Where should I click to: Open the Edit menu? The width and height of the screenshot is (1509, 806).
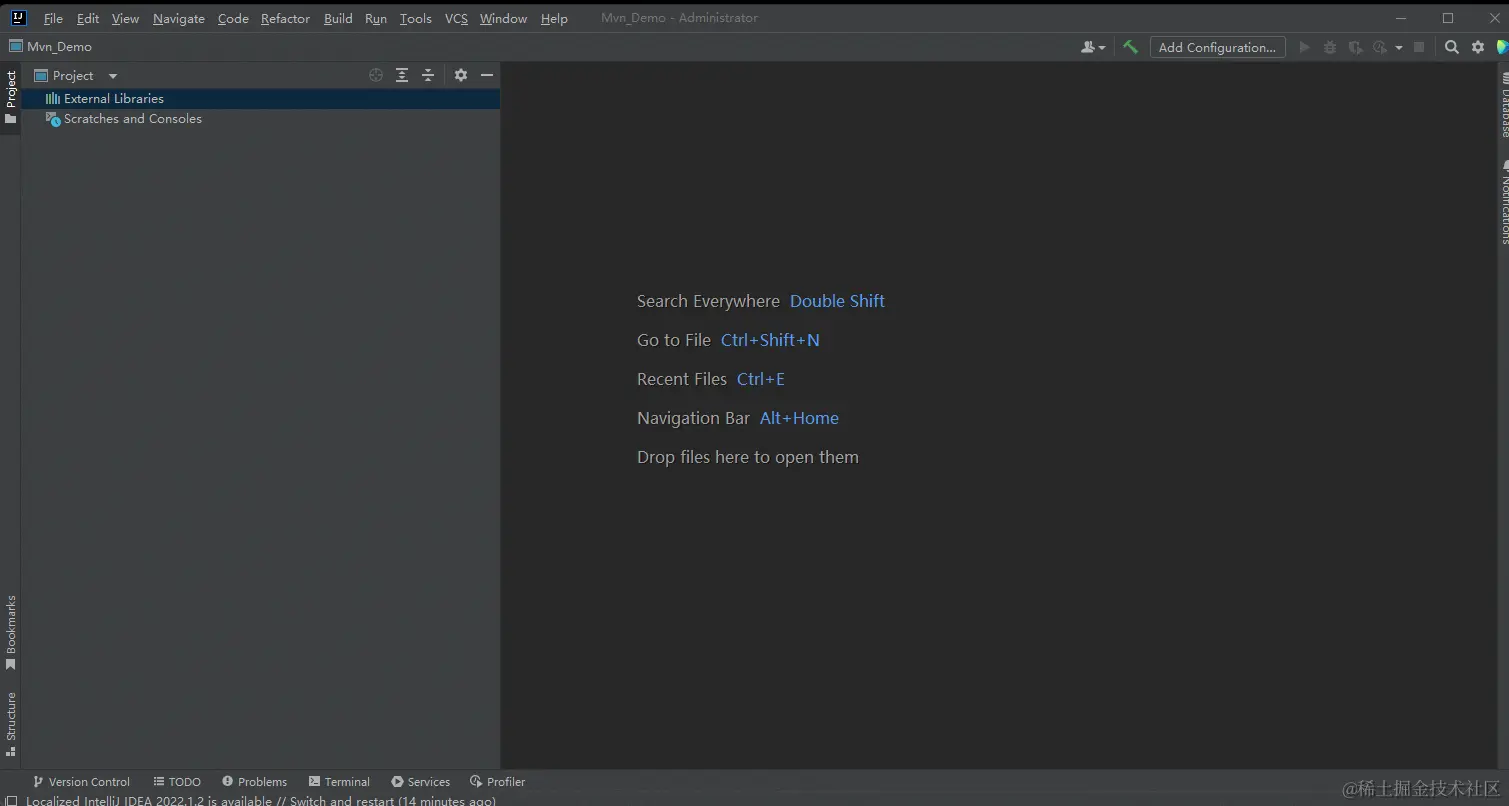(88, 18)
